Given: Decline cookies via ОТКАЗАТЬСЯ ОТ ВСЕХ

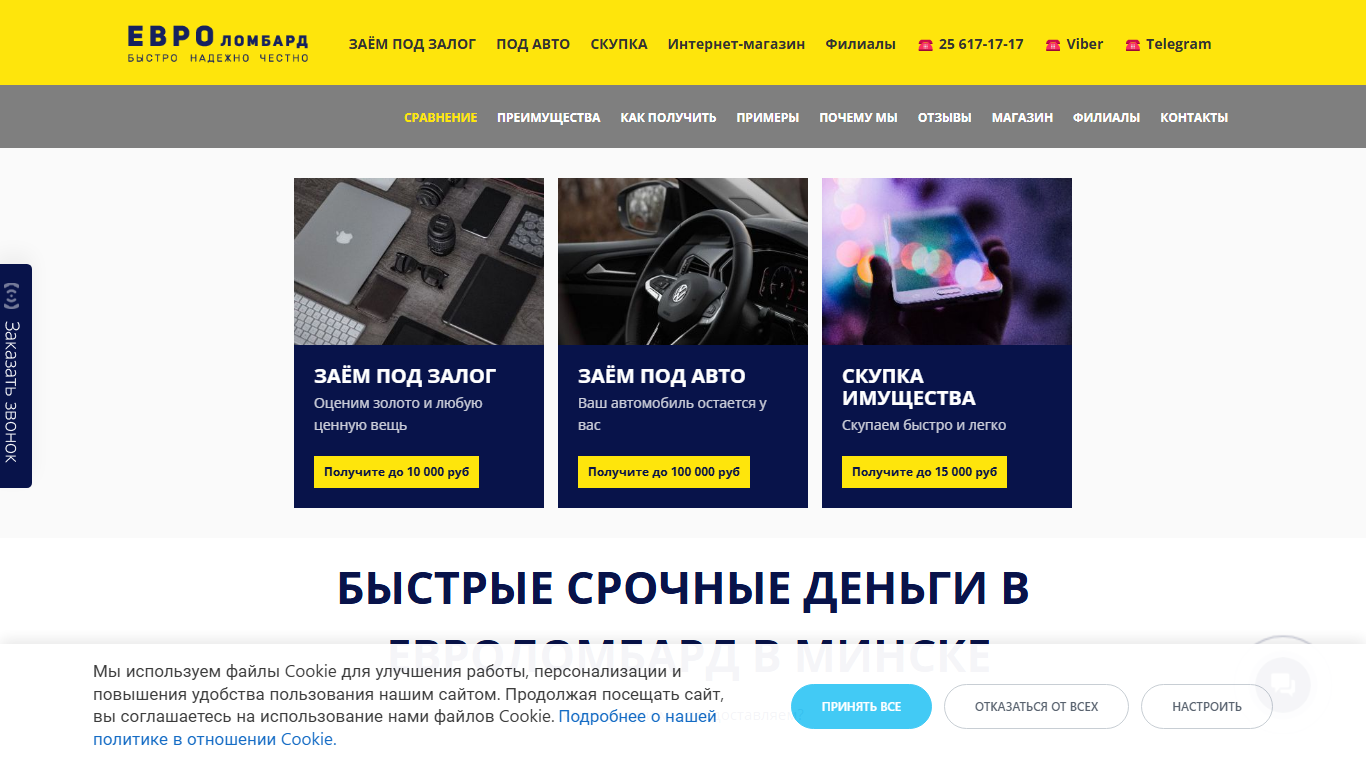Looking at the screenshot, I should [1036, 706].
